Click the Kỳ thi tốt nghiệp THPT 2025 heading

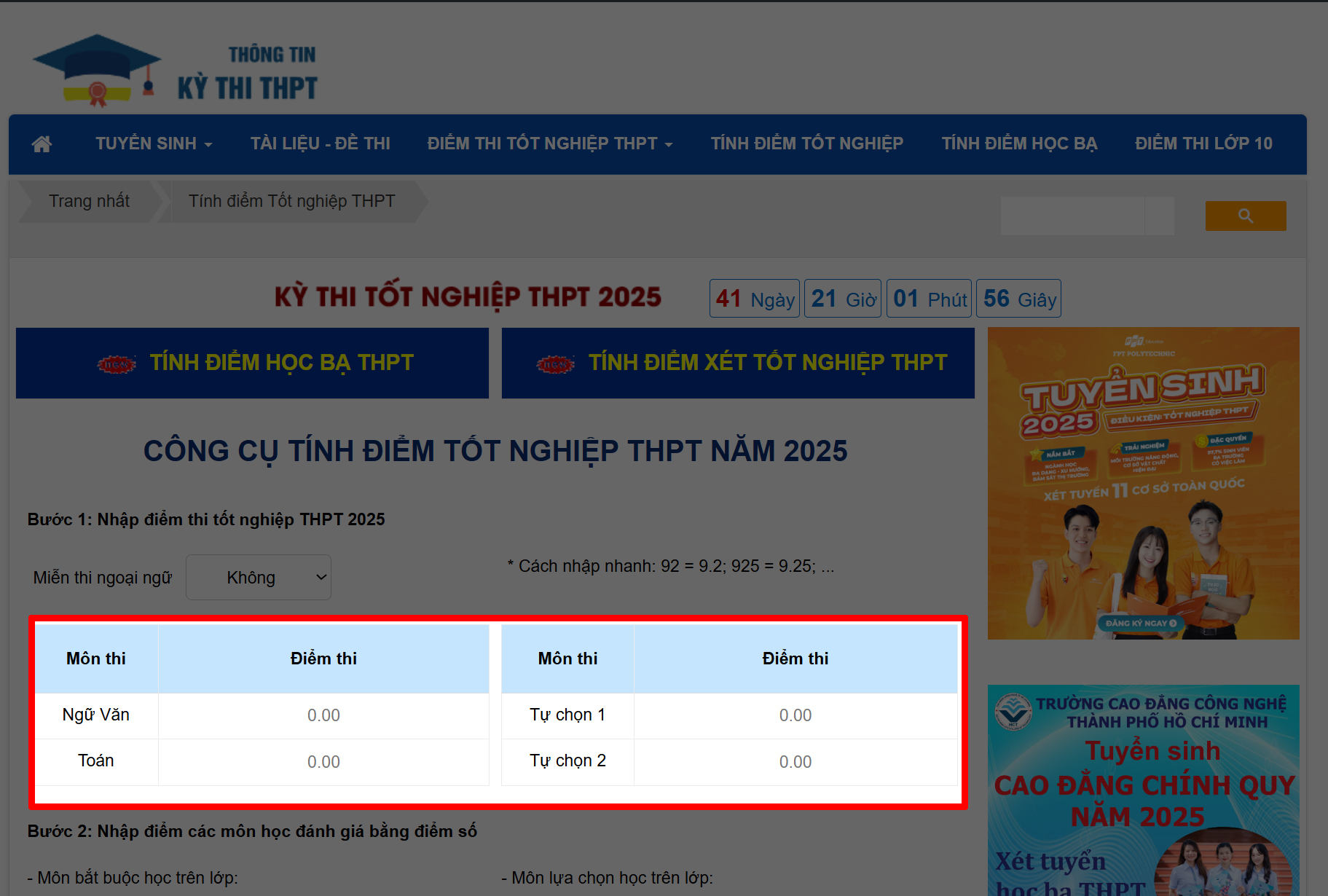(468, 297)
